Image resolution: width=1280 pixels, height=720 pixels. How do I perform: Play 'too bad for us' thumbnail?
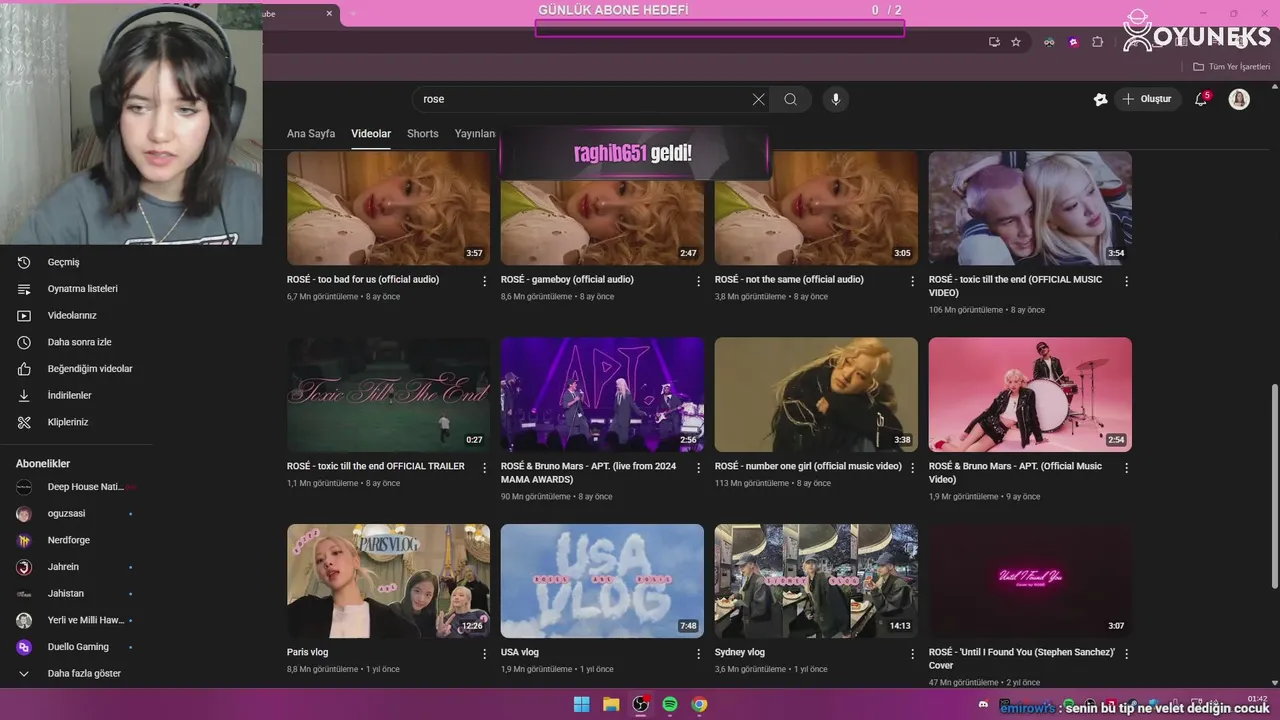tap(388, 208)
